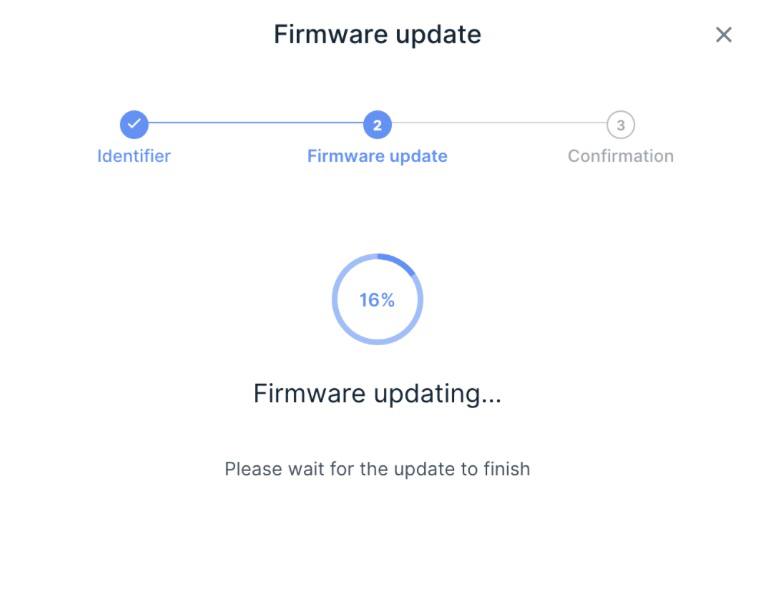759x603 pixels.
Task: Click the number 2 in the stepper
Action: point(377,125)
